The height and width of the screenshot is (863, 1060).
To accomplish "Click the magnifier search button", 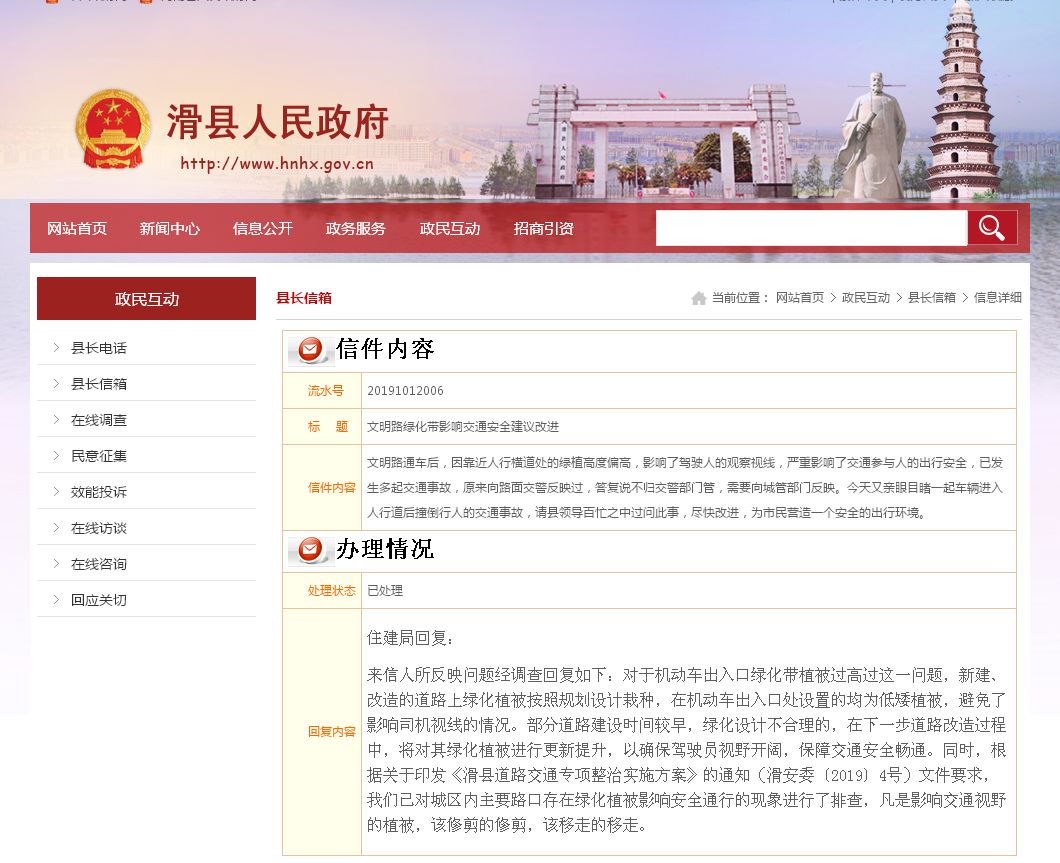I will (x=991, y=228).
